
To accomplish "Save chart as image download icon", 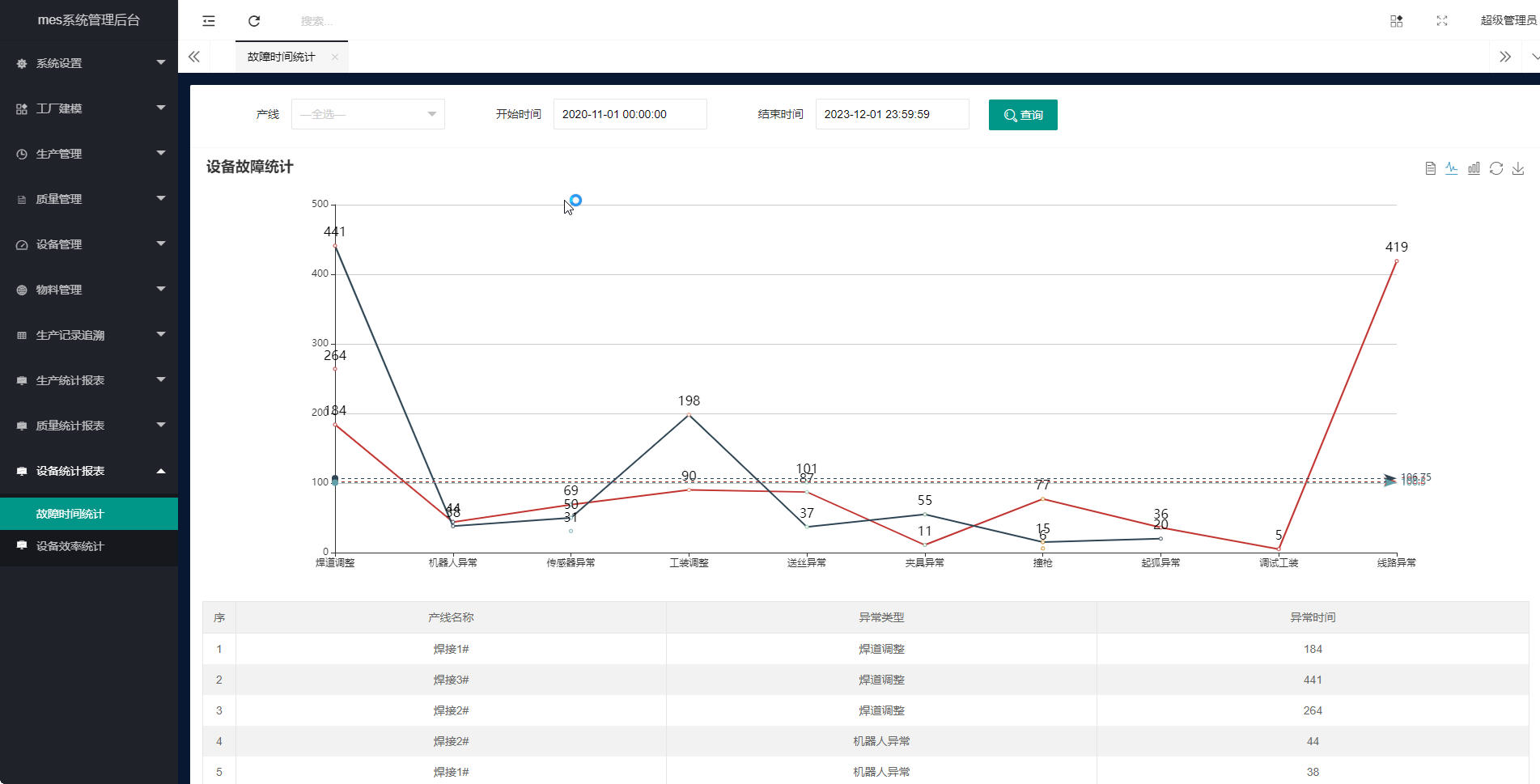I will click(1518, 168).
